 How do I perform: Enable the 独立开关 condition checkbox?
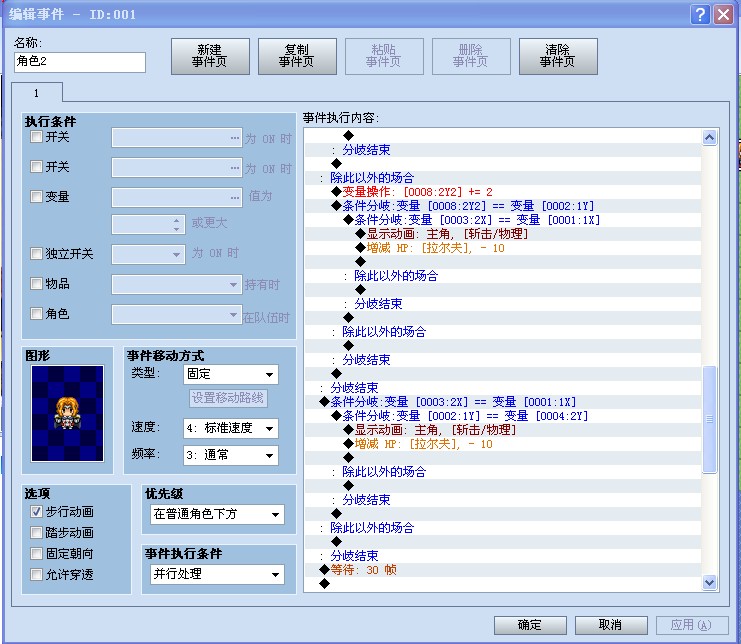click(36, 254)
